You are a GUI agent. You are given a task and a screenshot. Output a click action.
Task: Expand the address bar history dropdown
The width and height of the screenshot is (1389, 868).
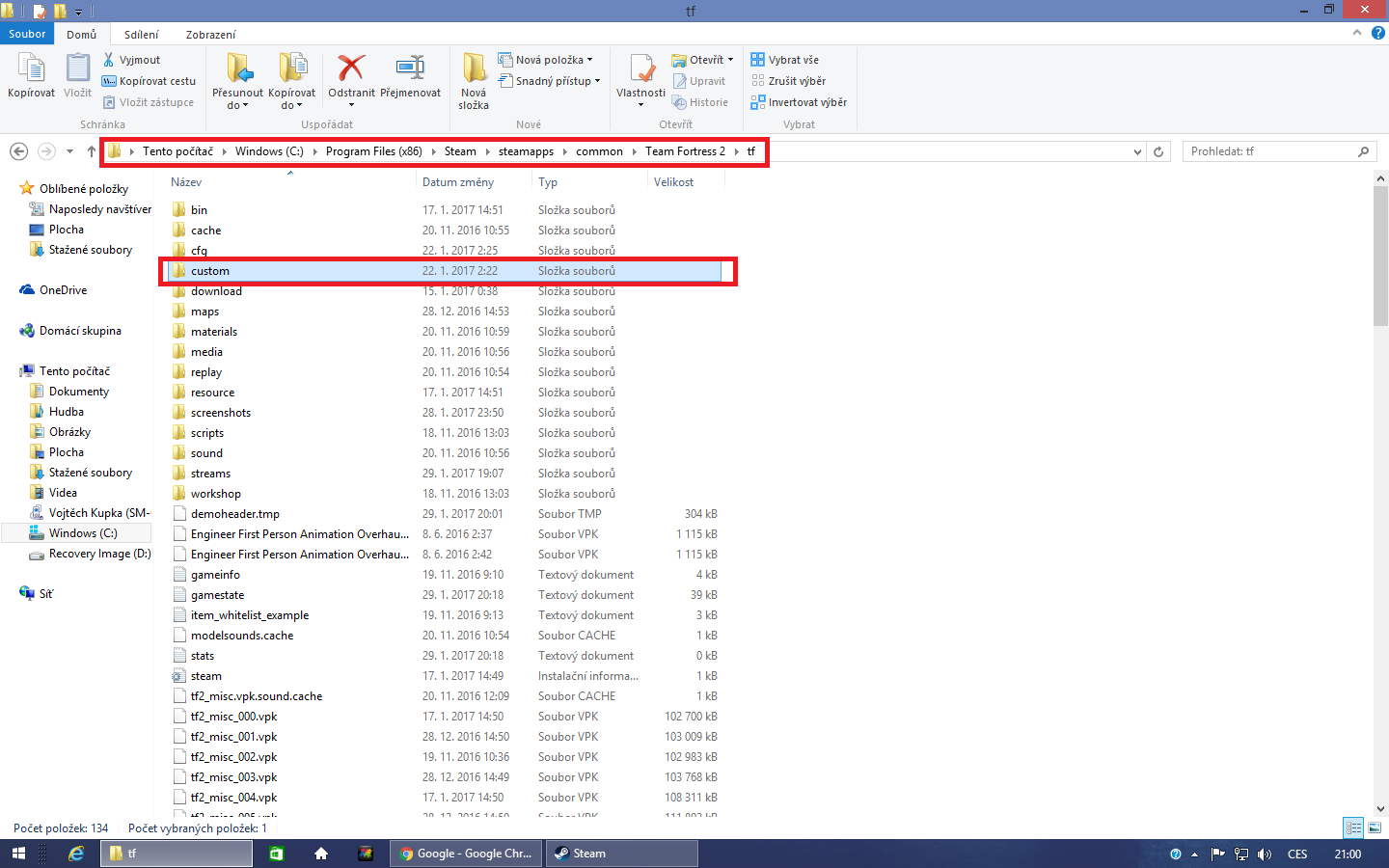(x=1137, y=151)
